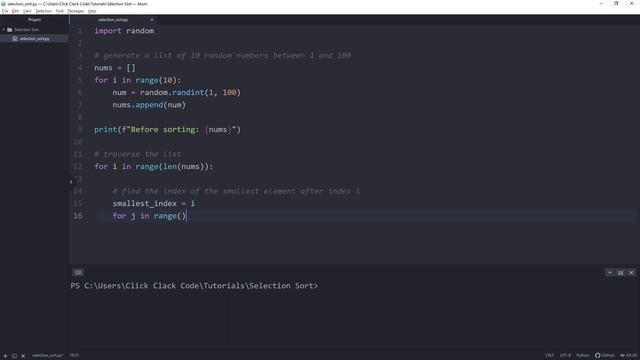This screenshot has width=640, height=360.
Task: Click the print Before sorting line
Action: (x=167, y=129)
